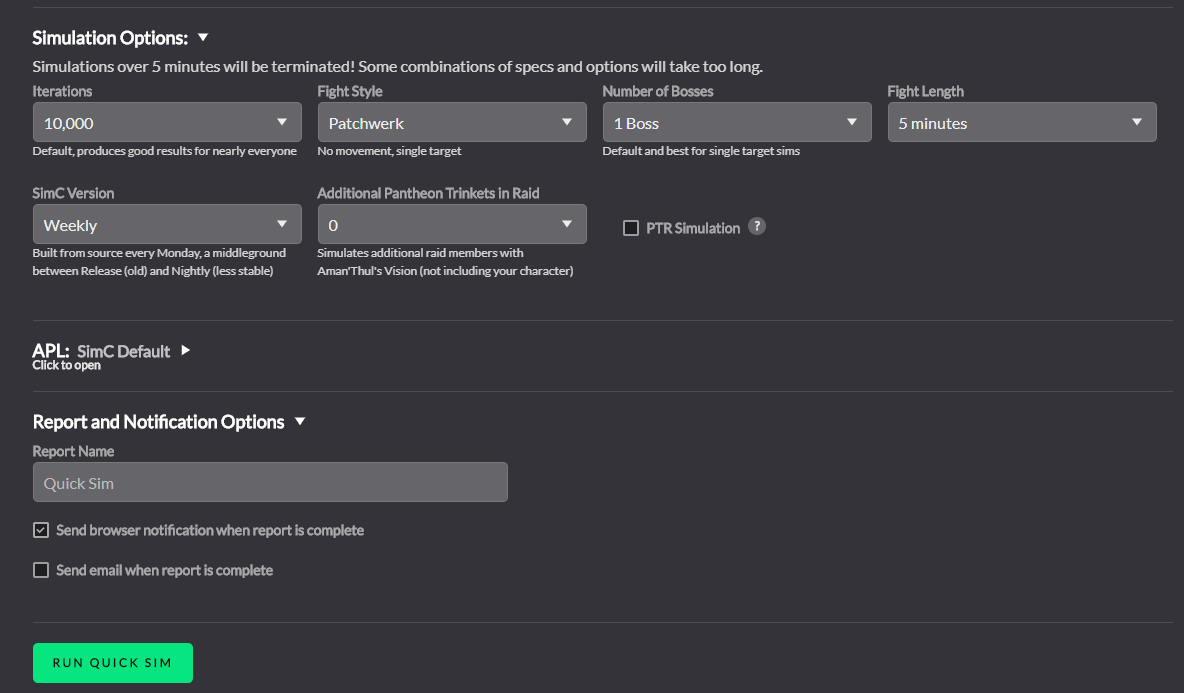Viewport: 1184px width, 693px height.
Task: Click the Simulation Options heading text
Action: [110, 38]
